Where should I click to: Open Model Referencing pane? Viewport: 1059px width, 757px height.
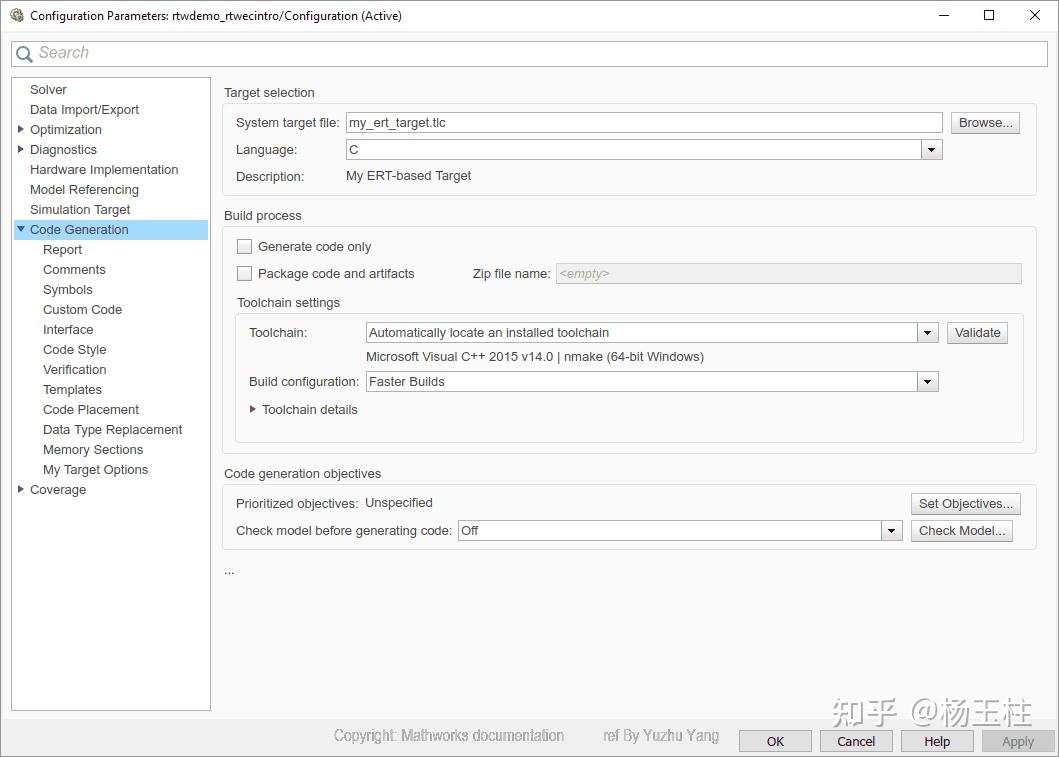tap(84, 190)
